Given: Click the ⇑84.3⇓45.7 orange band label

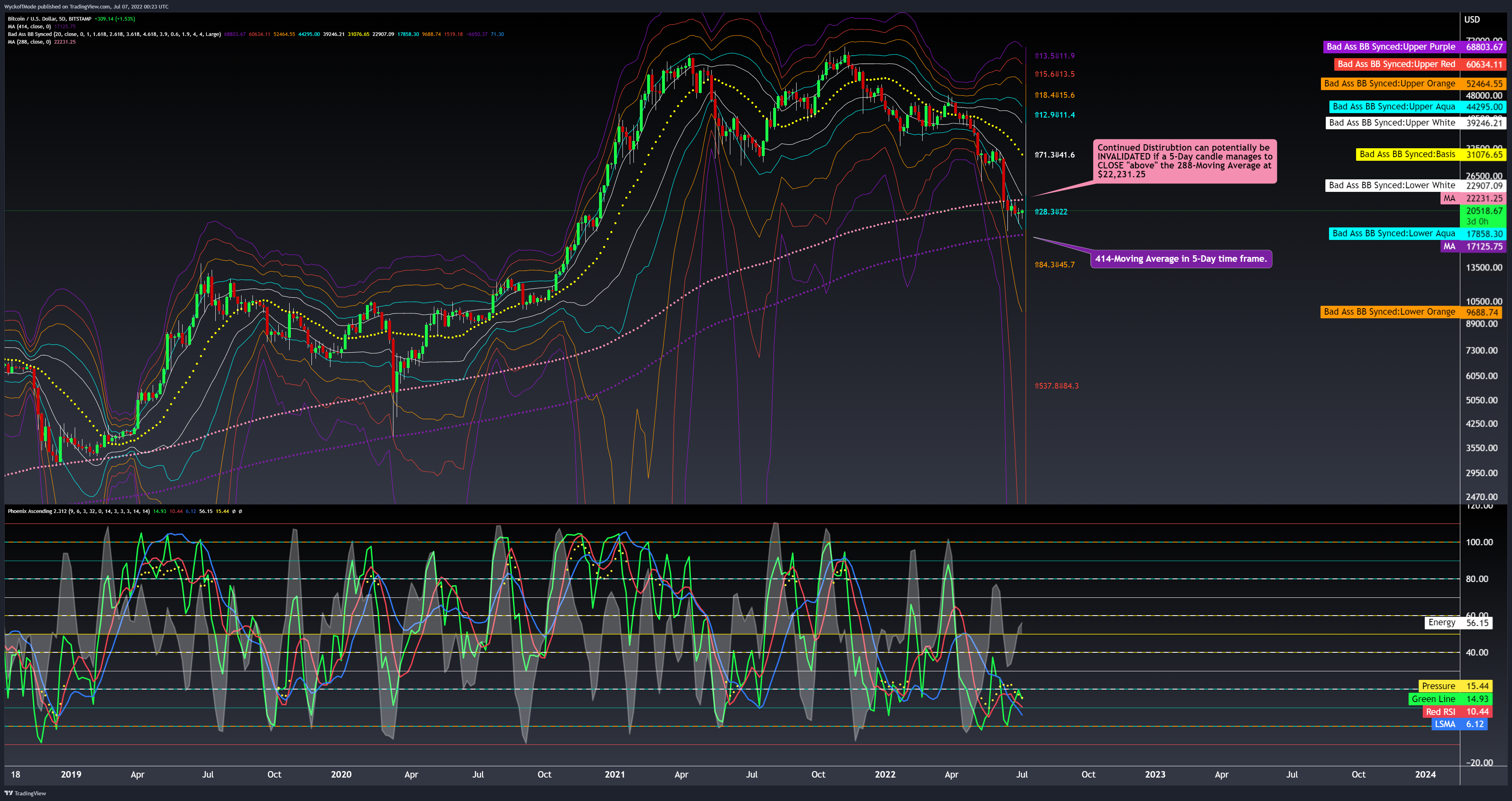Looking at the screenshot, I should (x=1054, y=265).
